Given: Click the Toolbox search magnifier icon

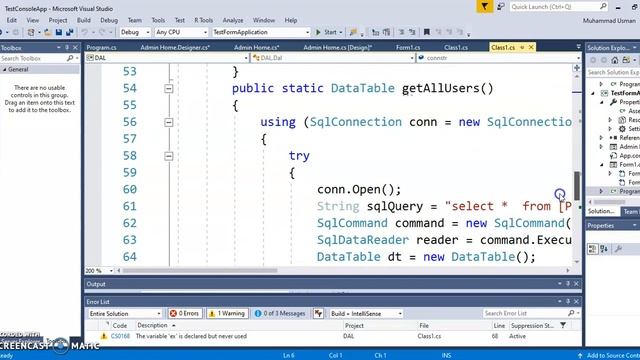Looking at the screenshot, I should click(x=70, y=58).
